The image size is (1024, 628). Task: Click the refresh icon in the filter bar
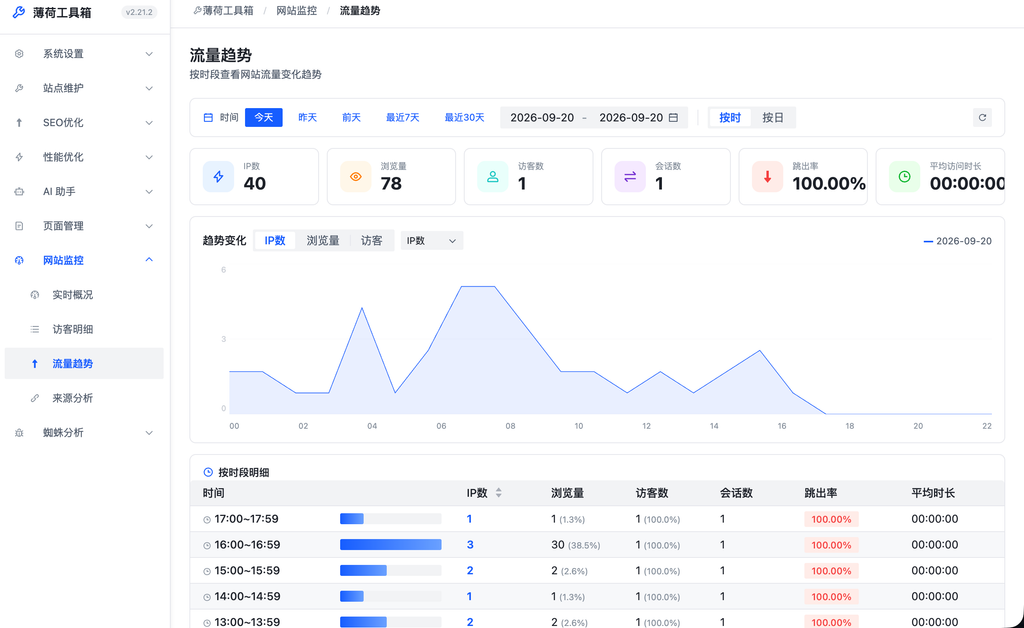pos(982,118)
